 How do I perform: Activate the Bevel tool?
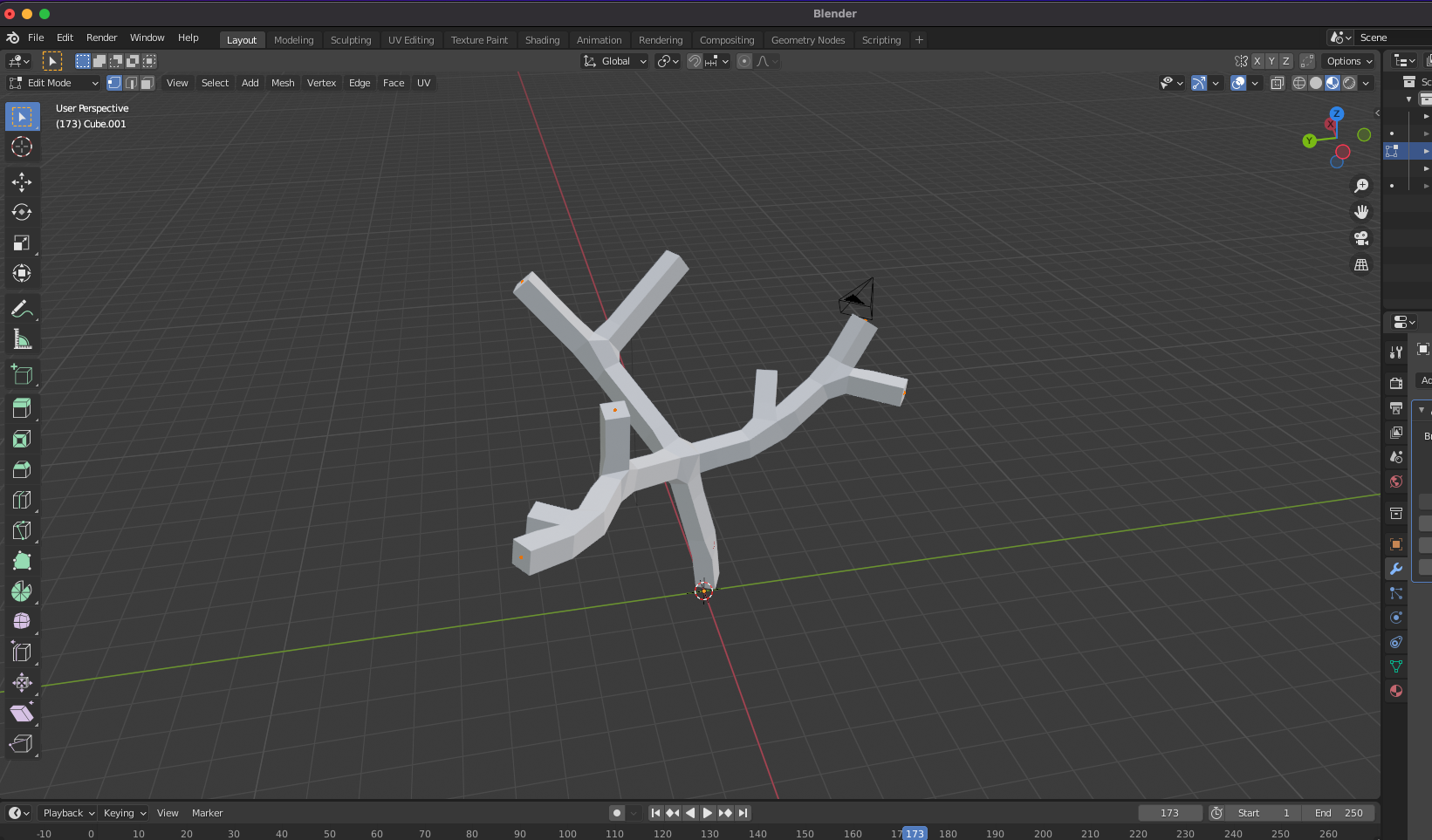[x=22, y=469]
